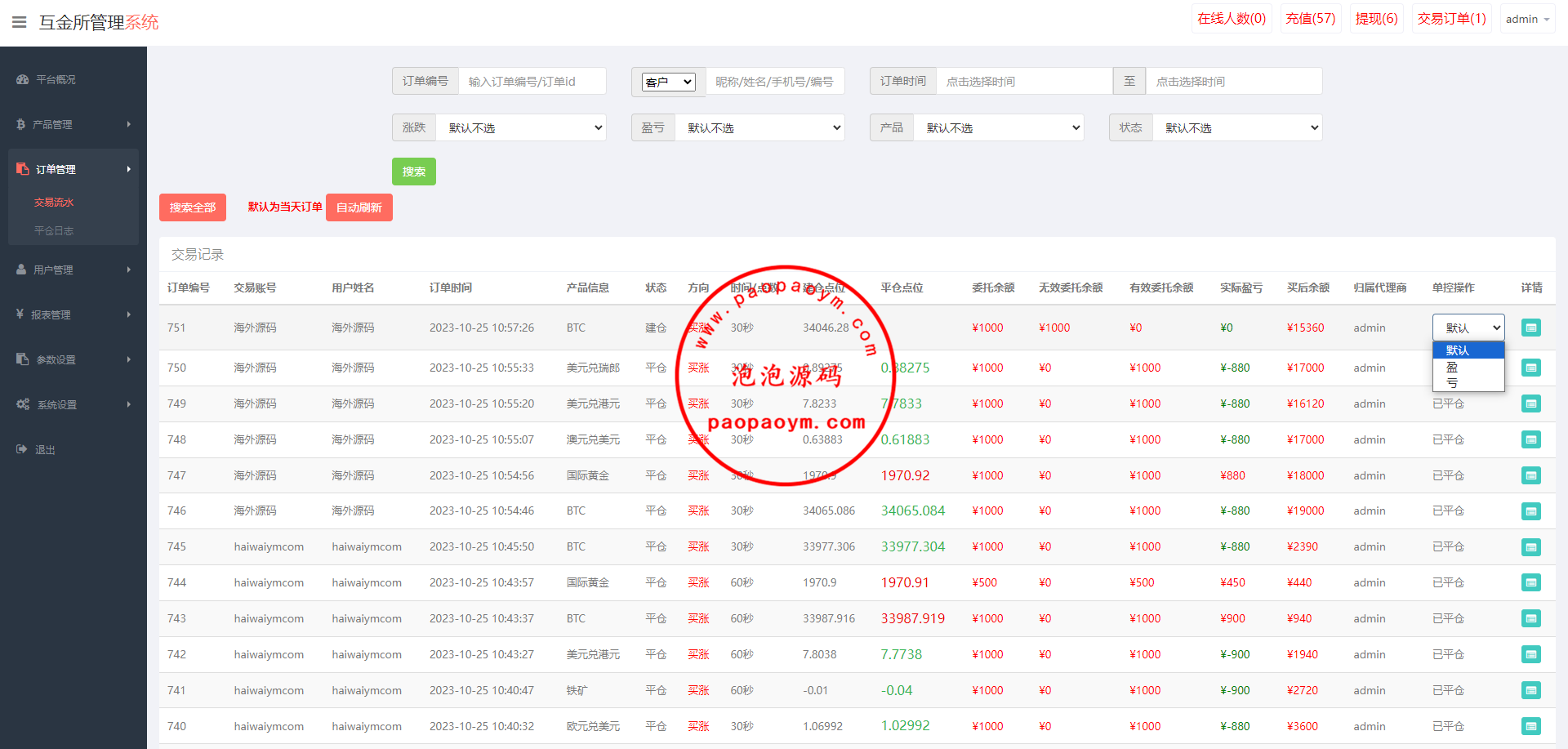Expand the 报表管理 submenu arrow
1568x749 pixels.
129,314
